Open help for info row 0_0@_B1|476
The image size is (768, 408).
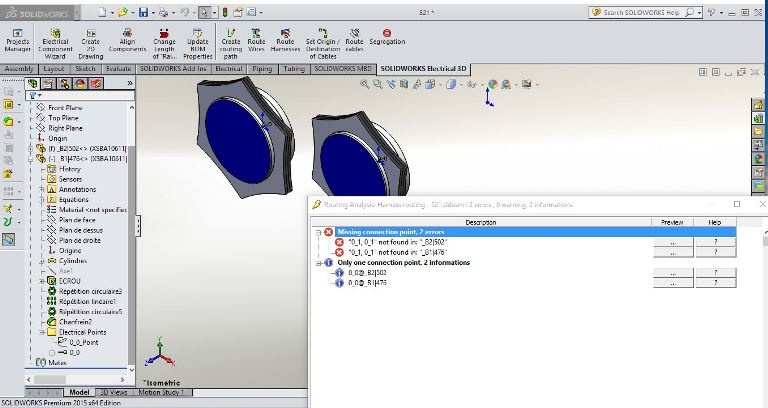(716, 283)
